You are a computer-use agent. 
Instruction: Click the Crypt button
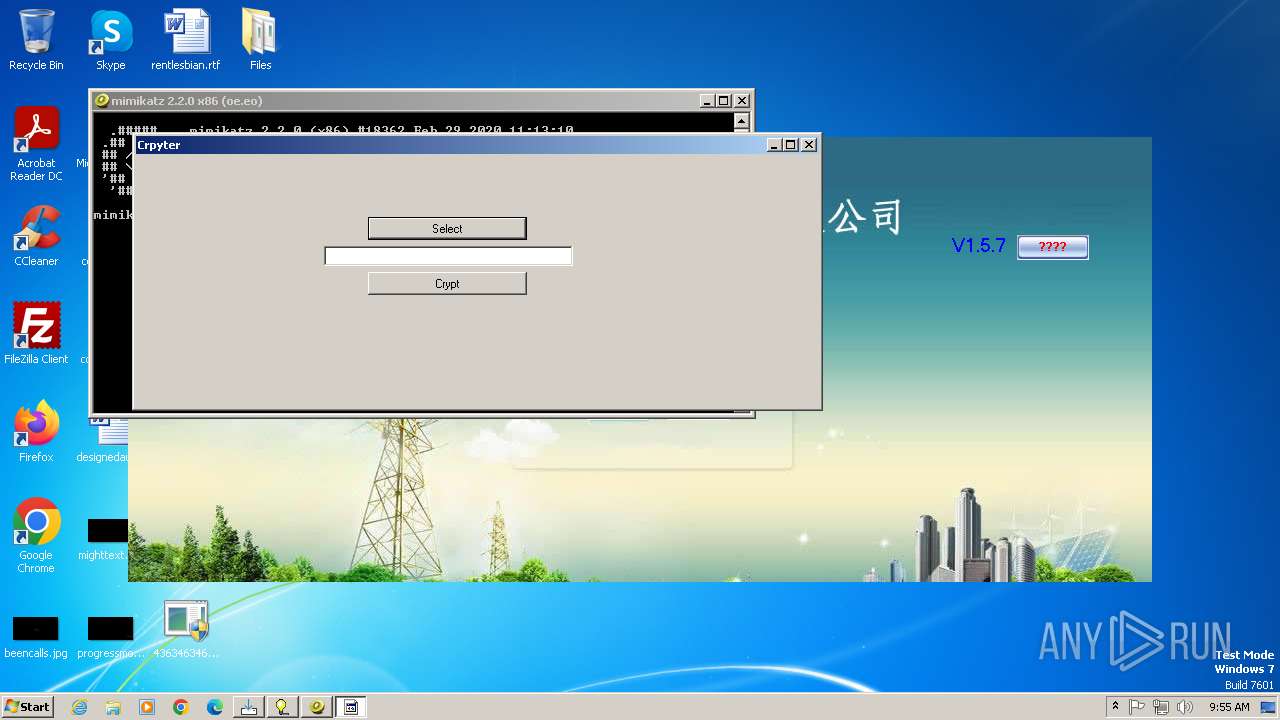(447, 284)
